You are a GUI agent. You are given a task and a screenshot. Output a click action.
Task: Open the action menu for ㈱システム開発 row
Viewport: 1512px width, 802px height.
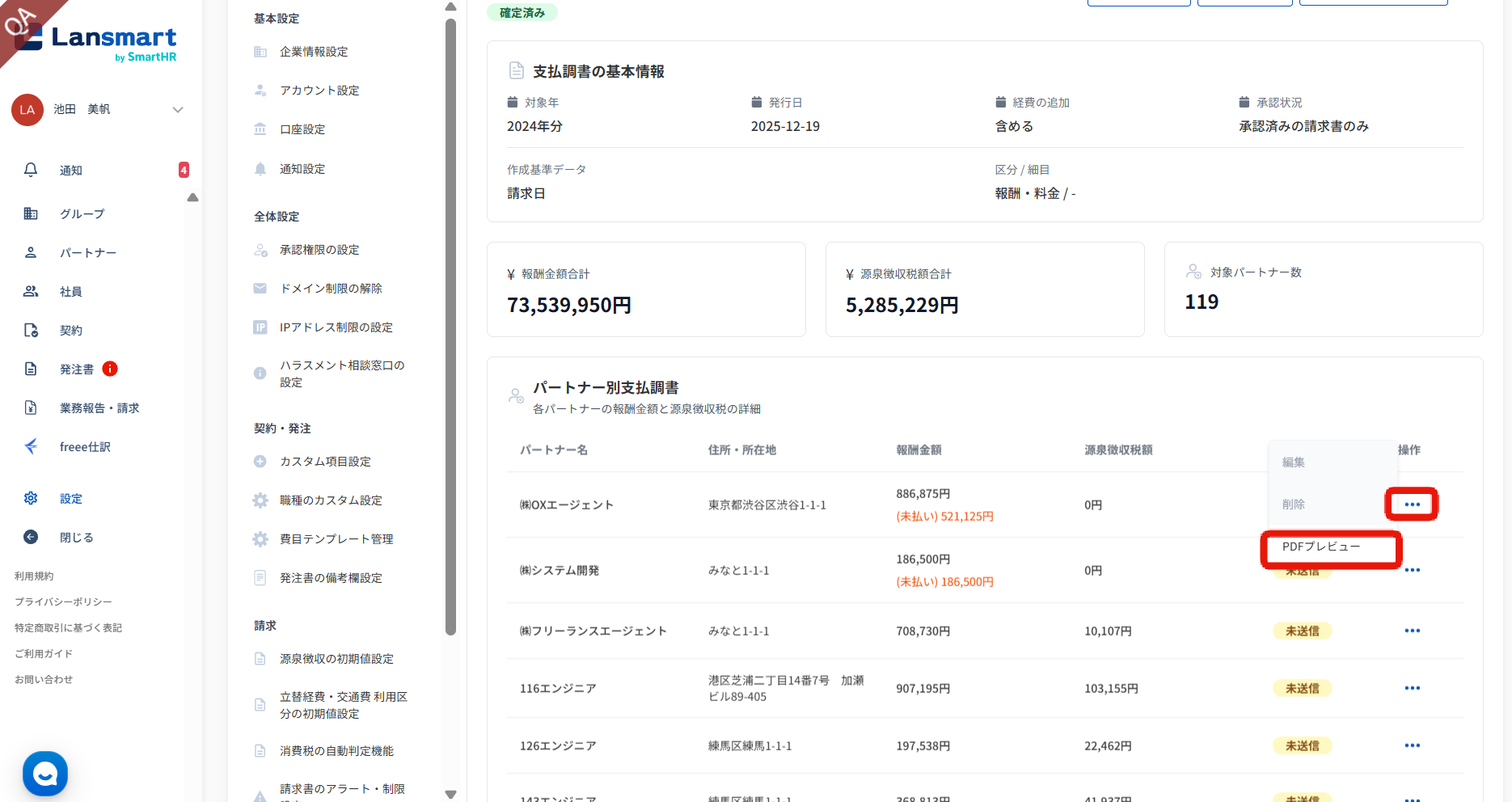click(1413, 570)
